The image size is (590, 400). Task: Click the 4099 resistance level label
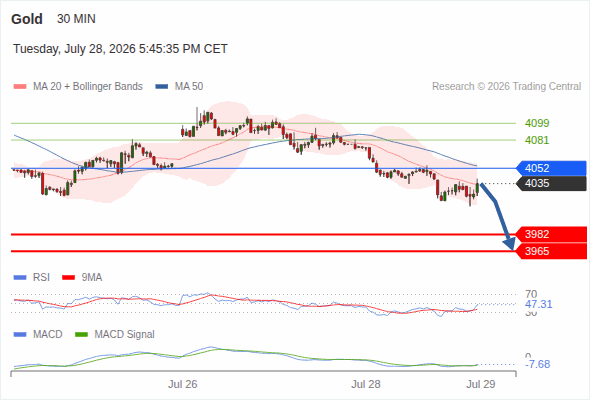tap(537, 123)
